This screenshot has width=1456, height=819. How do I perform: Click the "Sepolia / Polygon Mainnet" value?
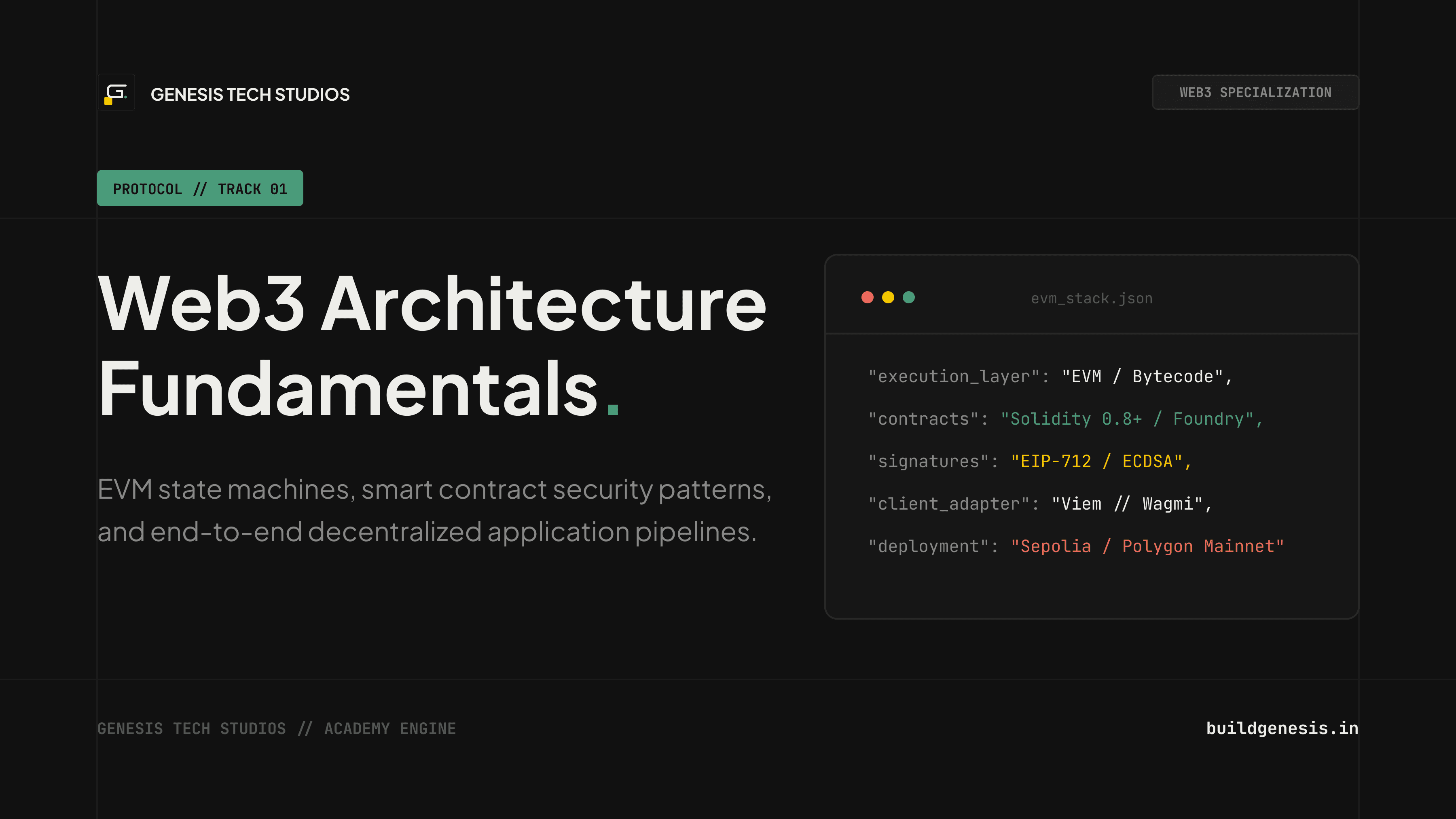(x=1147, y=546)
